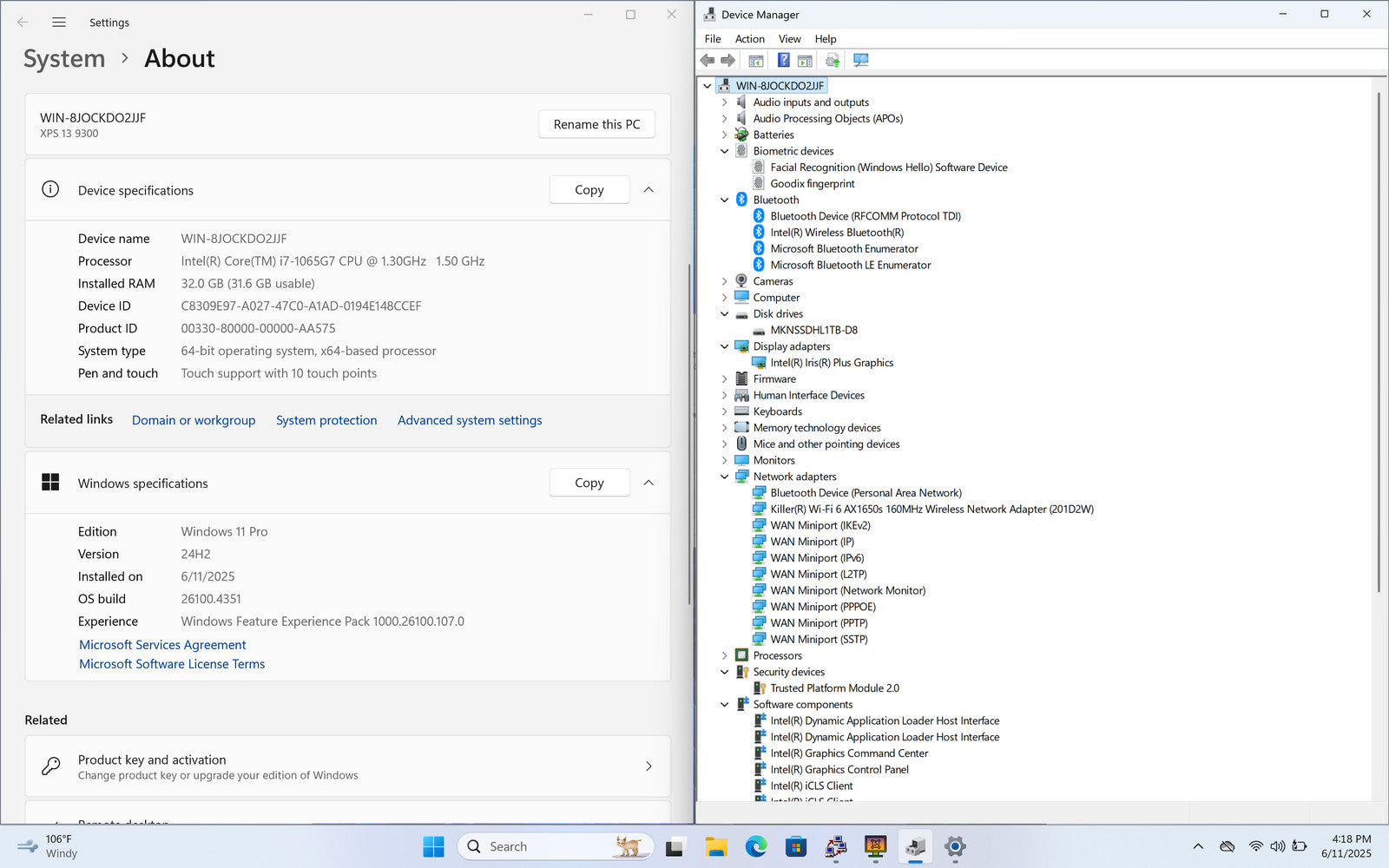Expand the Processors node
Screen dimensions: 1389x868
tap(725, 655)
